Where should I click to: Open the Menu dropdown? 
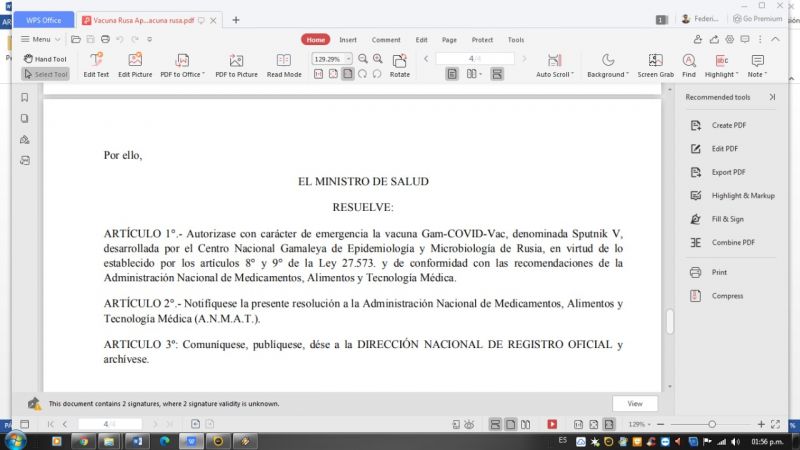(x=40, y=39)
